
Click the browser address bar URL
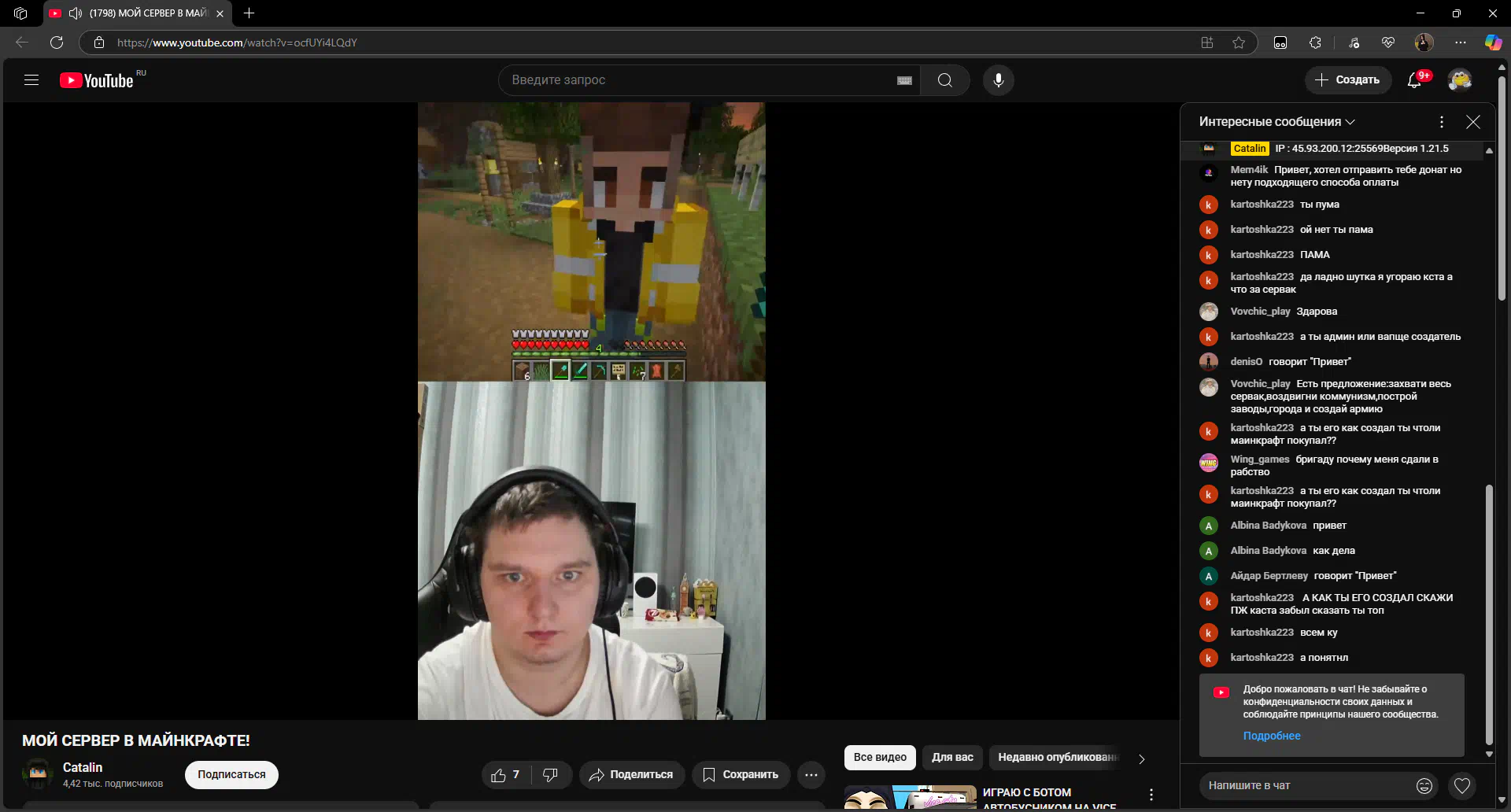click(x=237, y=42)
